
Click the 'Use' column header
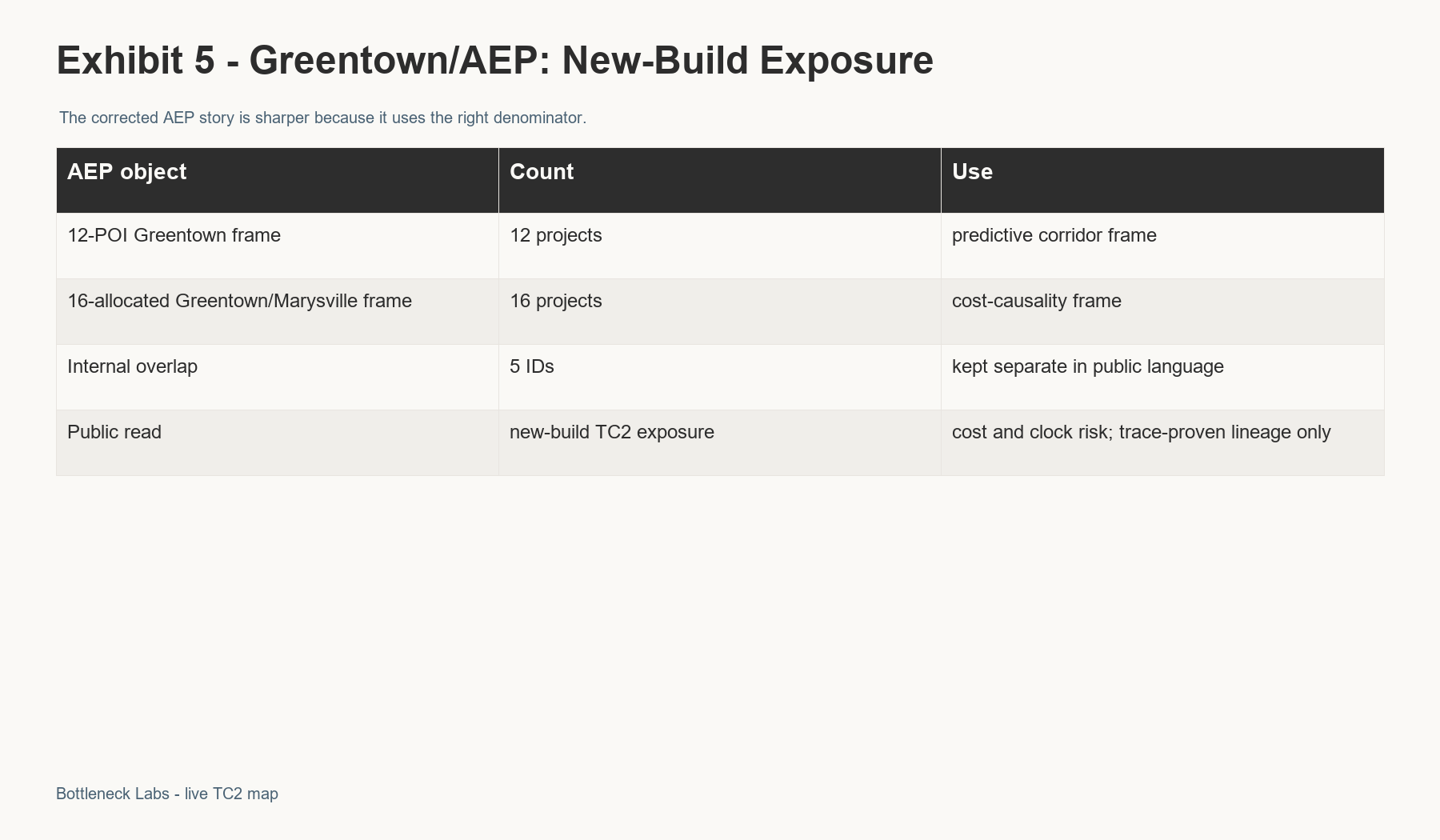(x=1162, y=180)
